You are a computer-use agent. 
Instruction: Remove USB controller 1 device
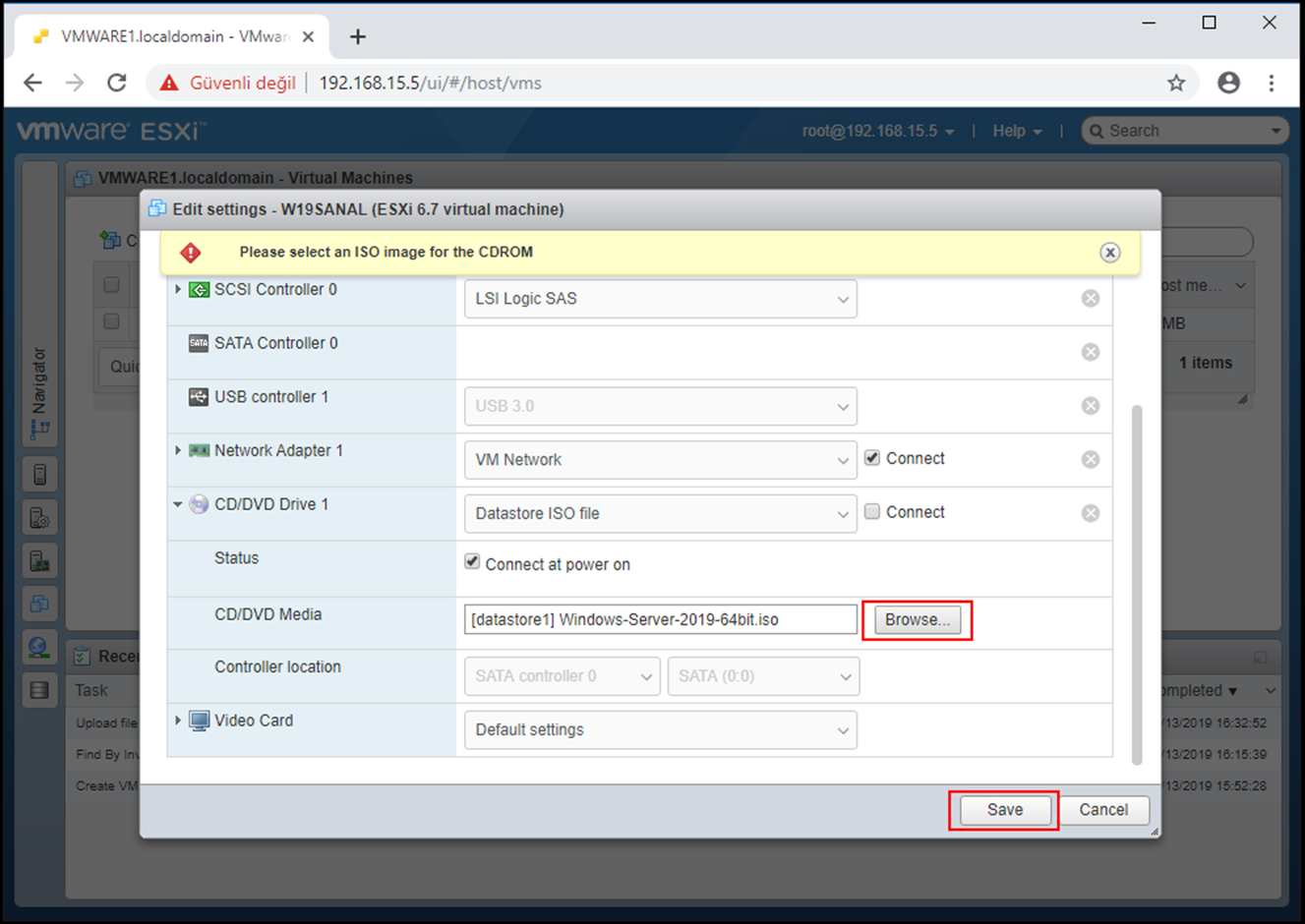pyautogui.click(x=1091, y=406)
